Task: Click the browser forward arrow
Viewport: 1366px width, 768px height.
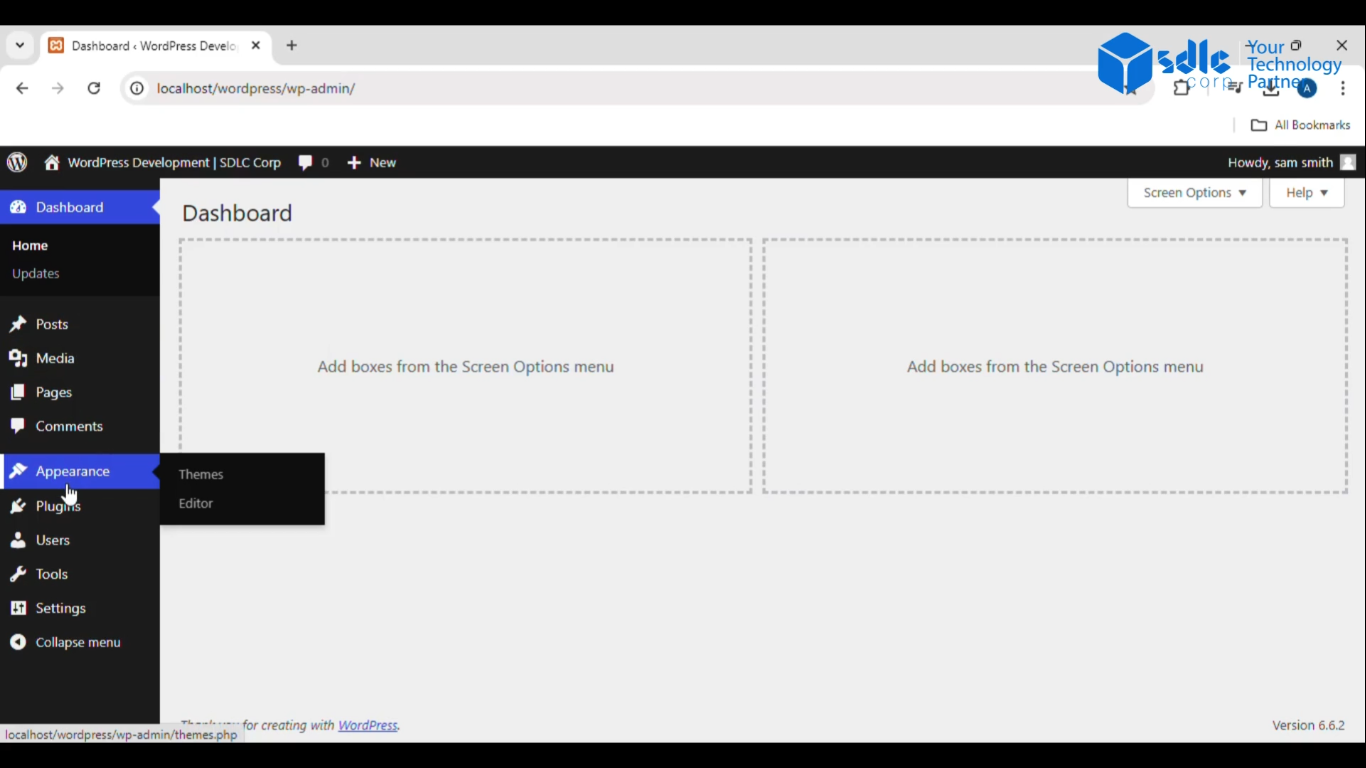Action: click(58, 88)
